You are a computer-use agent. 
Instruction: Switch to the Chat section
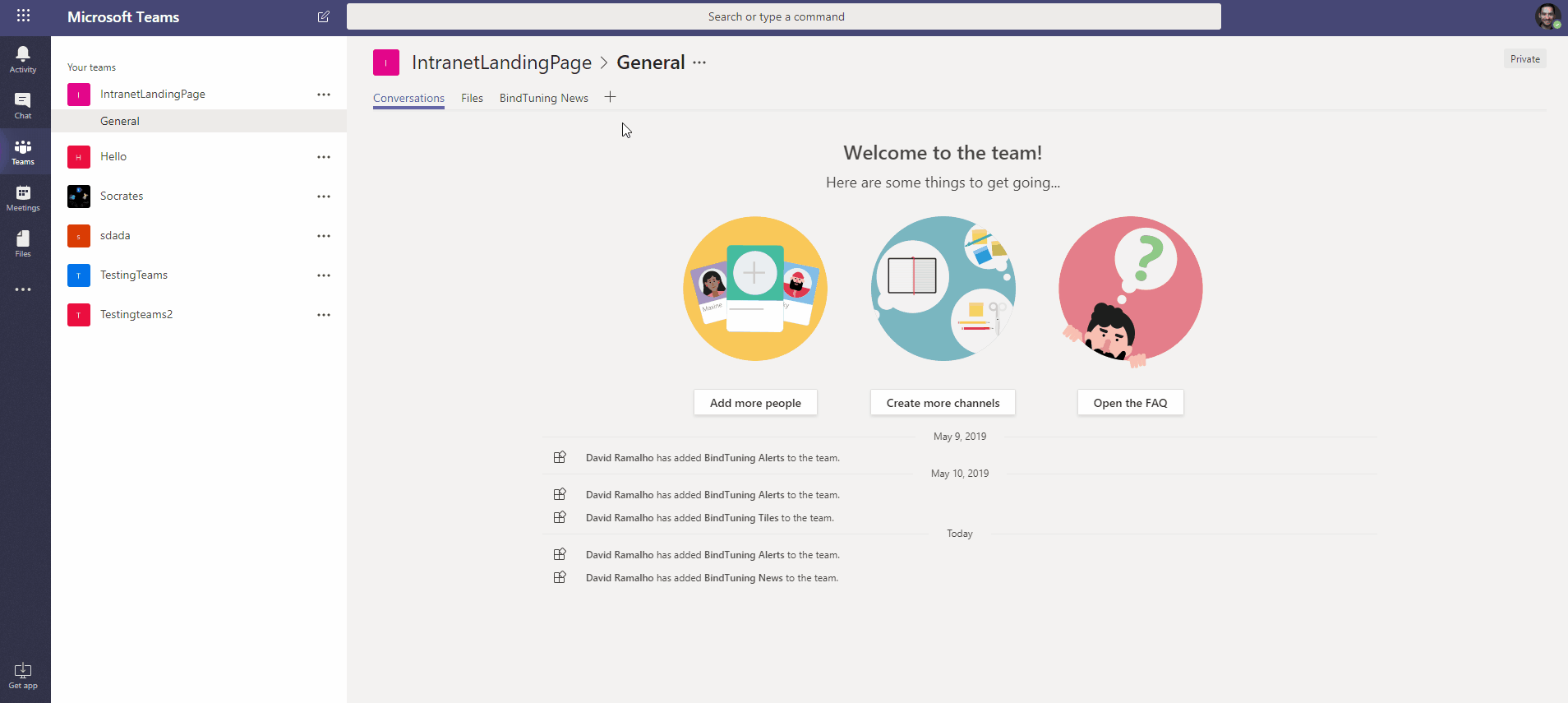click(23, 105)
